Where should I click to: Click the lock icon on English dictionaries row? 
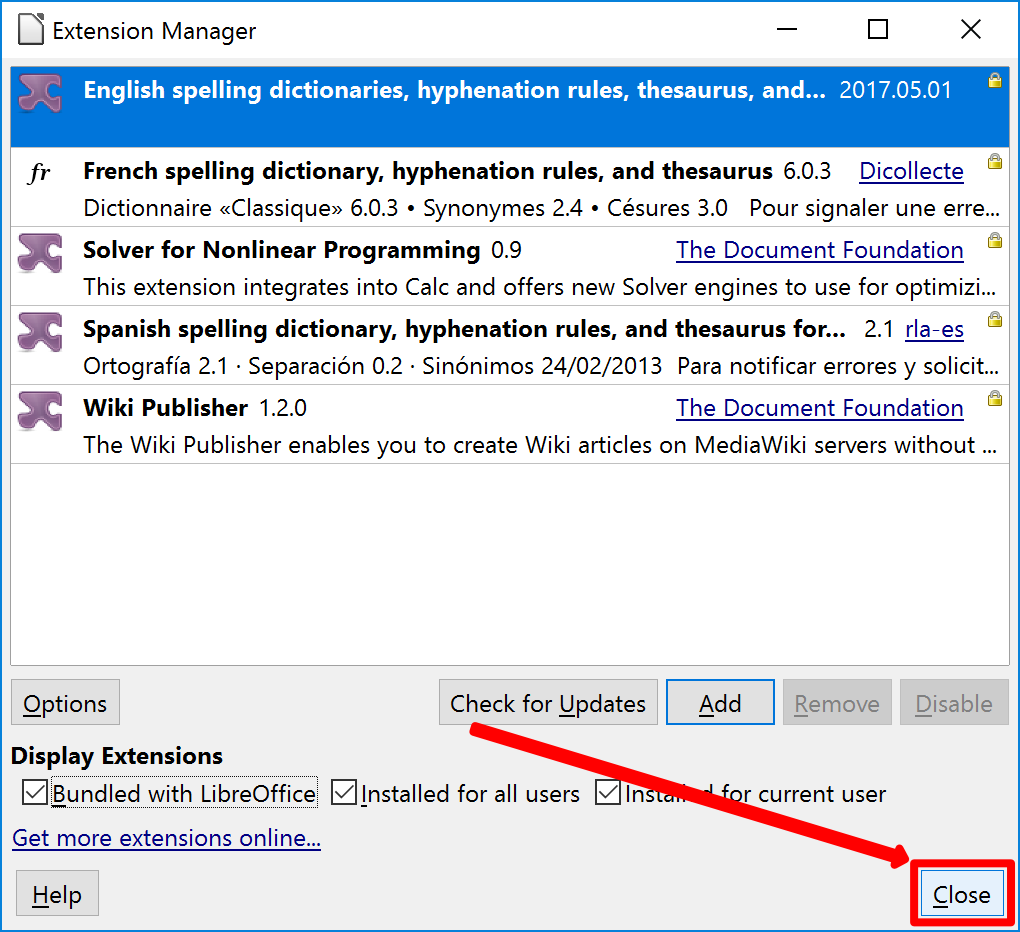click(995, 80)
